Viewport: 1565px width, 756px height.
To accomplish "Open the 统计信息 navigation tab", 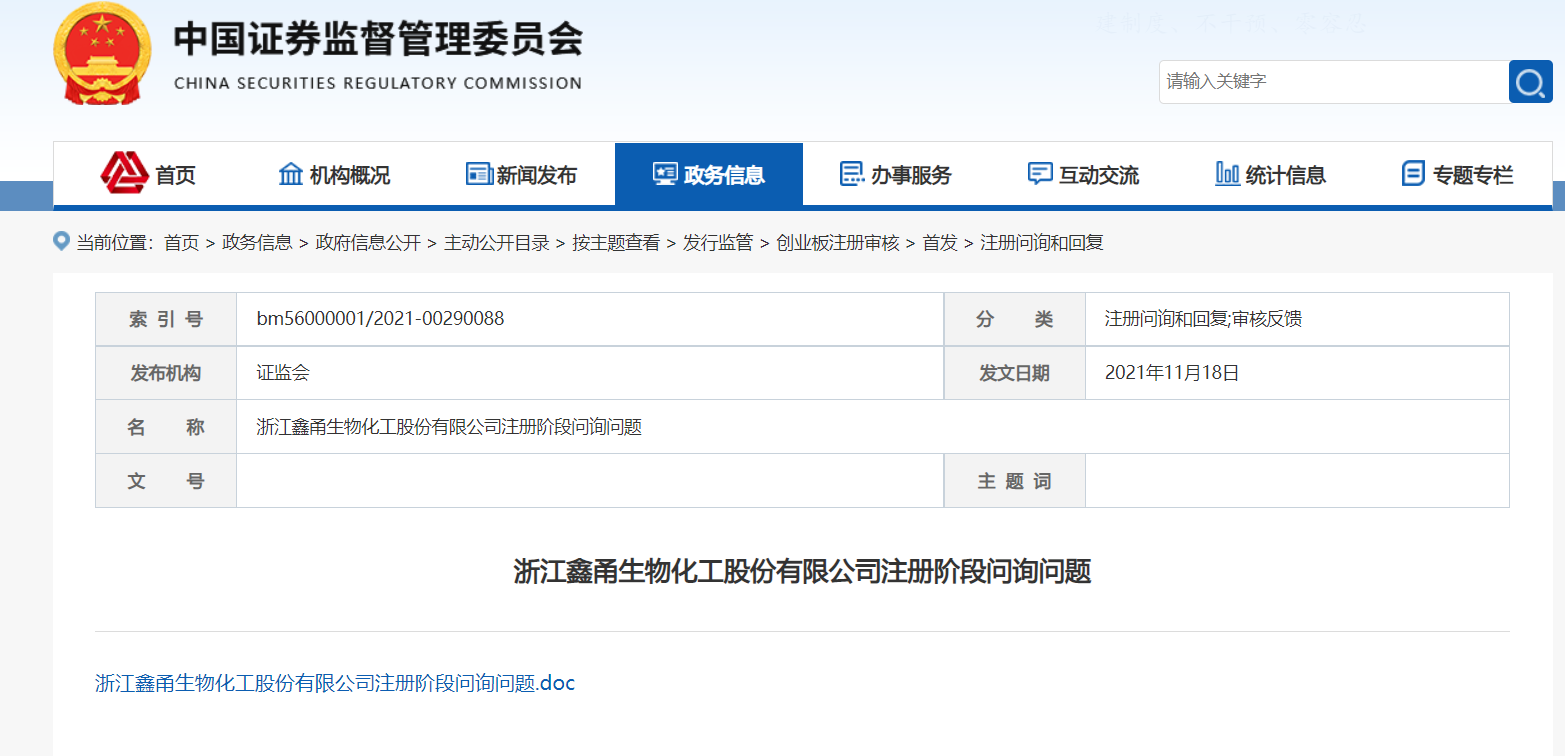I will (1271, 175).
